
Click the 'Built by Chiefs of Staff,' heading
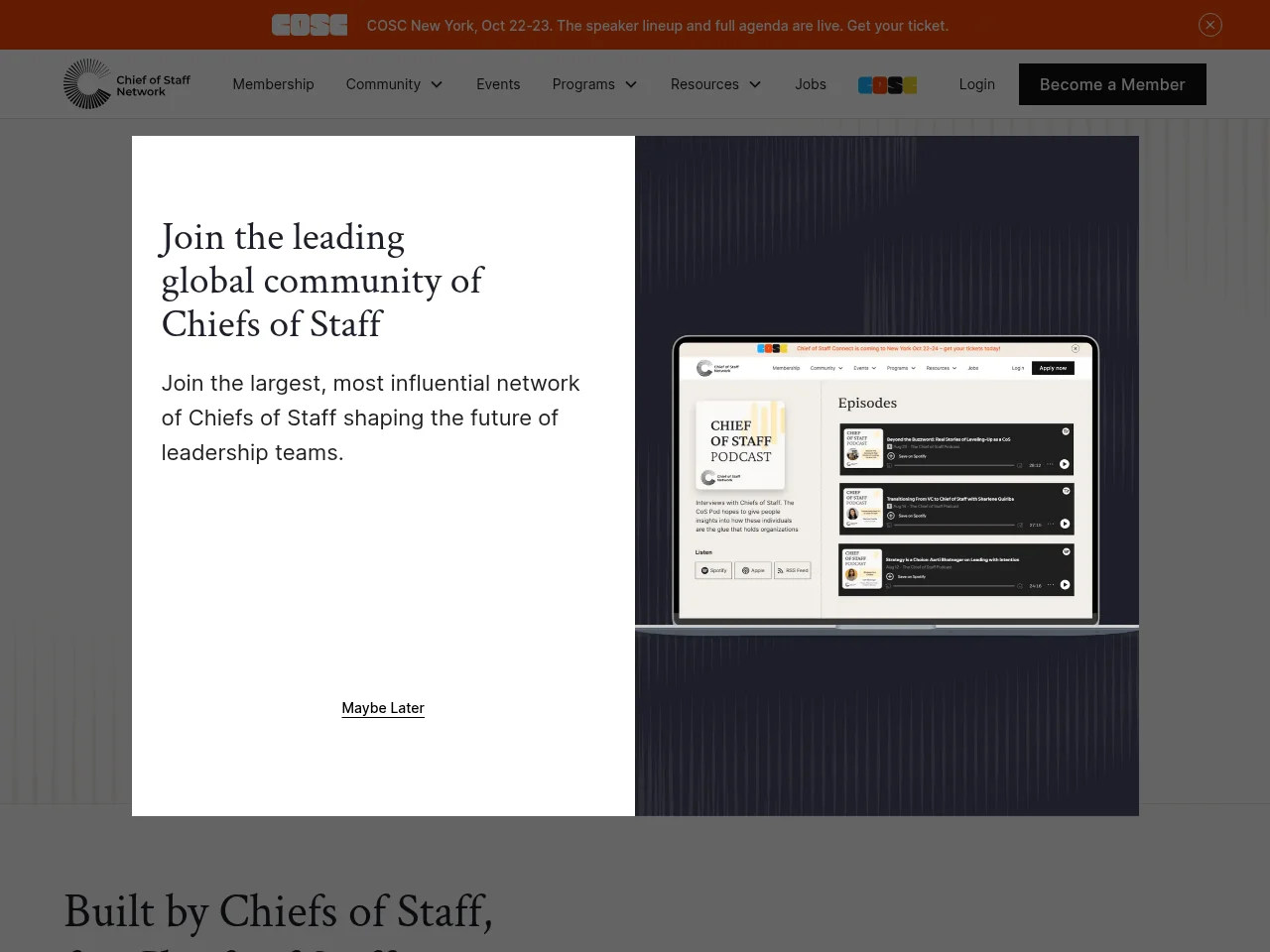[x=279, y=911]
